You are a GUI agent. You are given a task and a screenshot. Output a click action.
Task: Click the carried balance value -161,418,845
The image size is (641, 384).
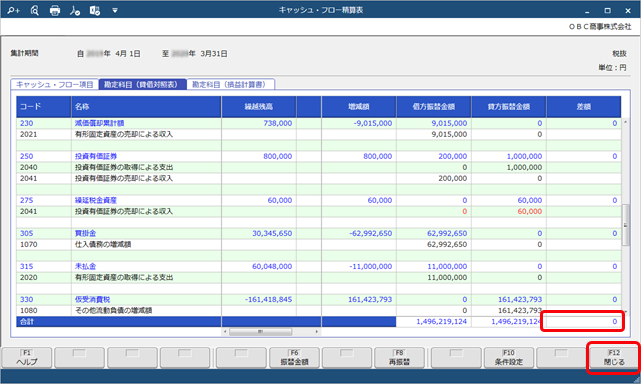pyautogui.click(x=269, y=300)
